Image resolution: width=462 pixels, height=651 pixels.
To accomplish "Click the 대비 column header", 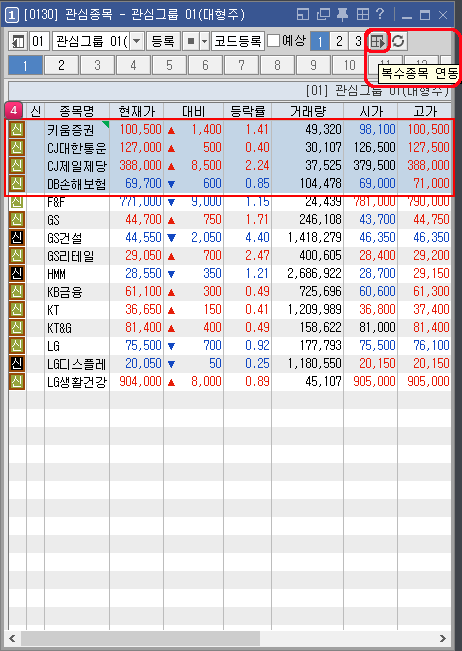I will coord(193,111).
